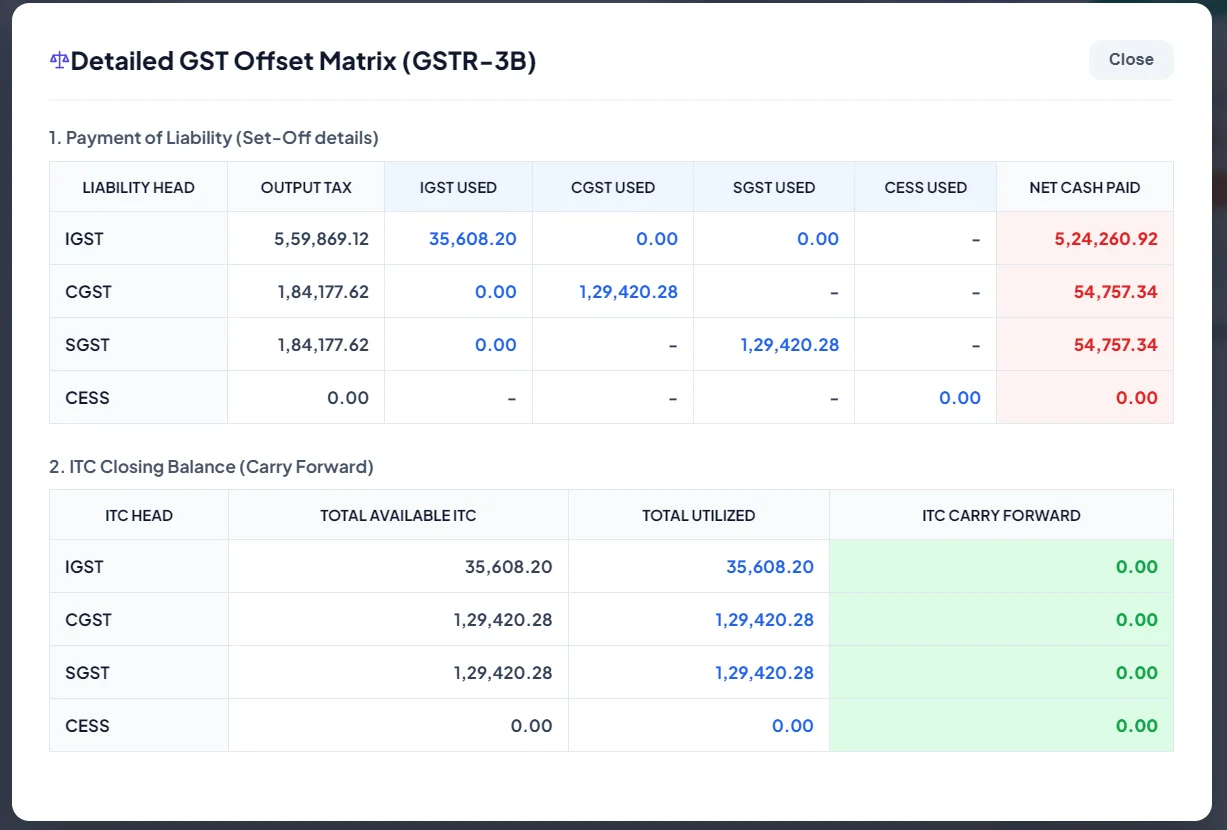
Task: Click net cash paid 54,757.34 for SGST
Action: [1116, 345]
